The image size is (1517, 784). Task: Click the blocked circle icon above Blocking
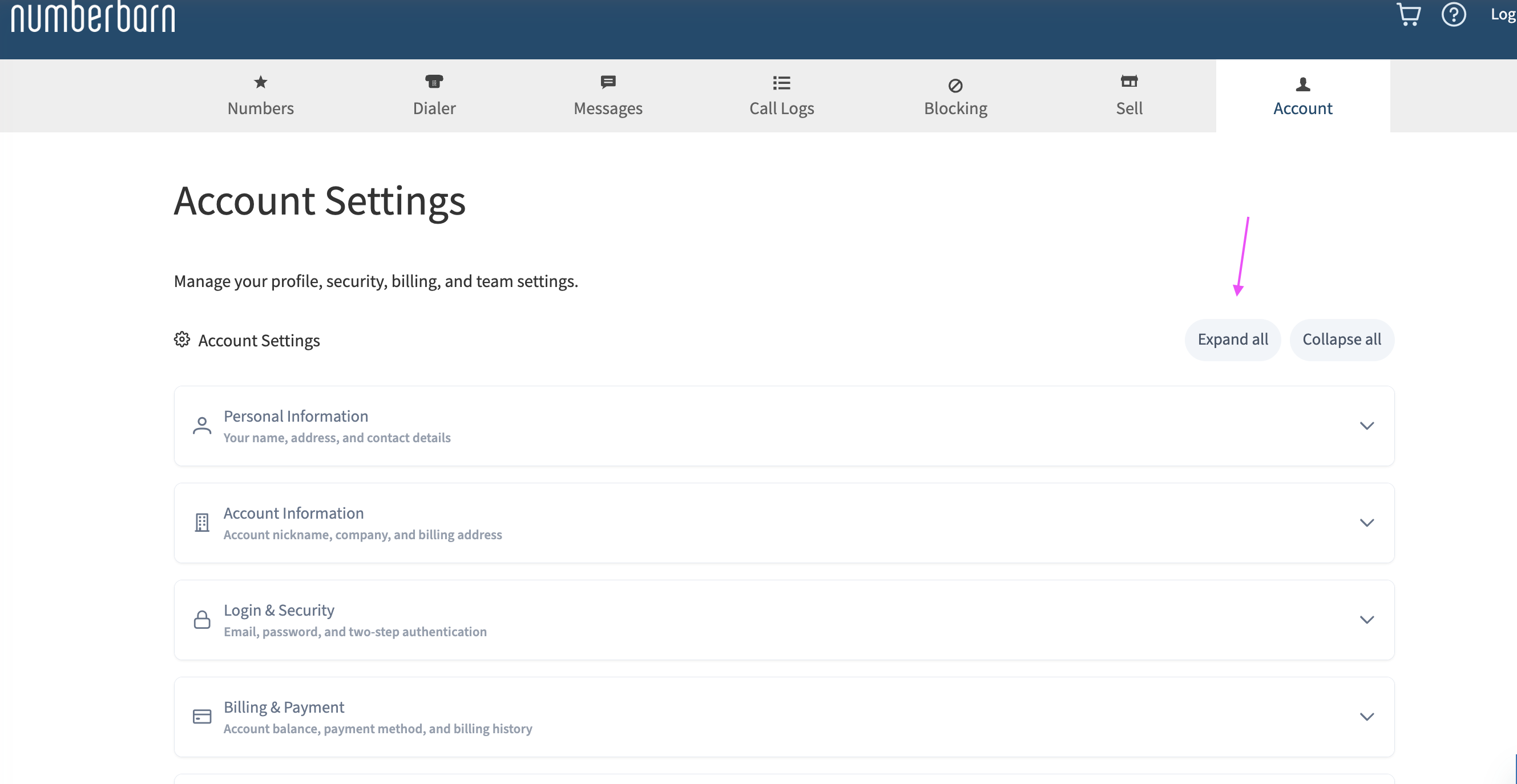click(x=955, y=86)
